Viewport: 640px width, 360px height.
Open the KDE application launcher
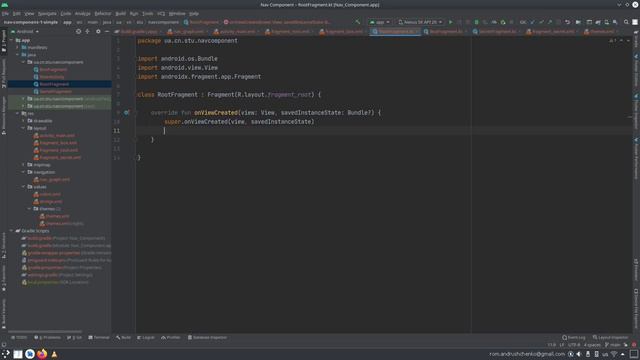(5, 354)
